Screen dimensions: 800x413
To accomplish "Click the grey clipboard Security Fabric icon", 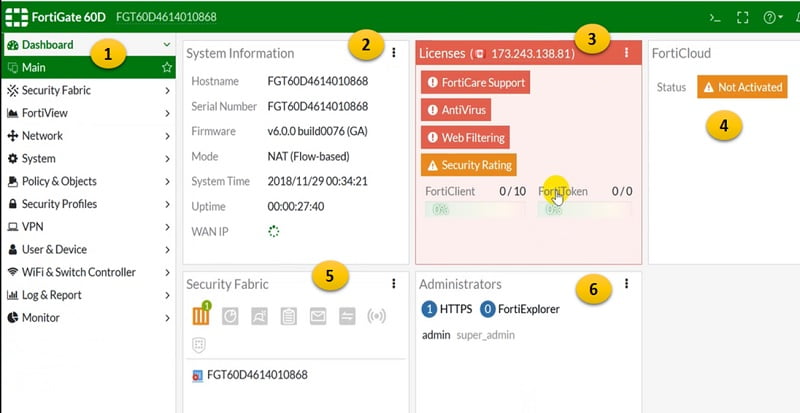I will [288, 317].
